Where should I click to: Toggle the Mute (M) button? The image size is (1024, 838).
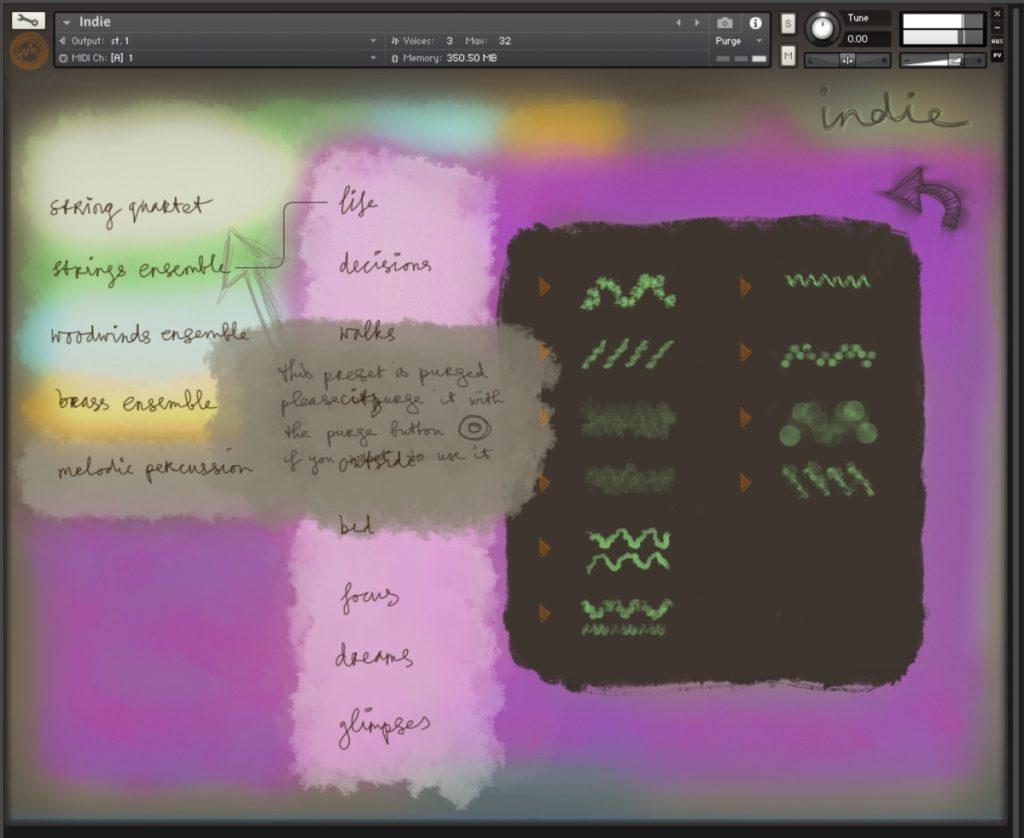788,56
